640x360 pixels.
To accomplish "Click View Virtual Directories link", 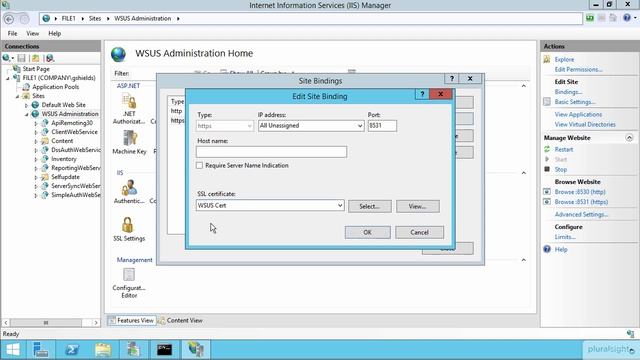I will [585, 124].
